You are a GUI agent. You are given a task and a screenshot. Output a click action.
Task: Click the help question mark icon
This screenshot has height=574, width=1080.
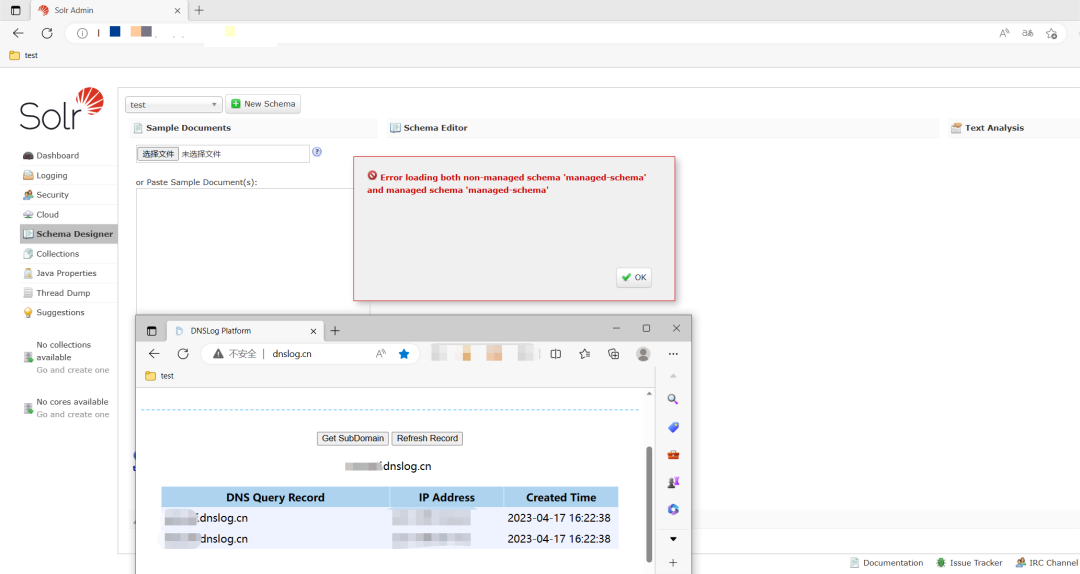(x=317, y=152)
